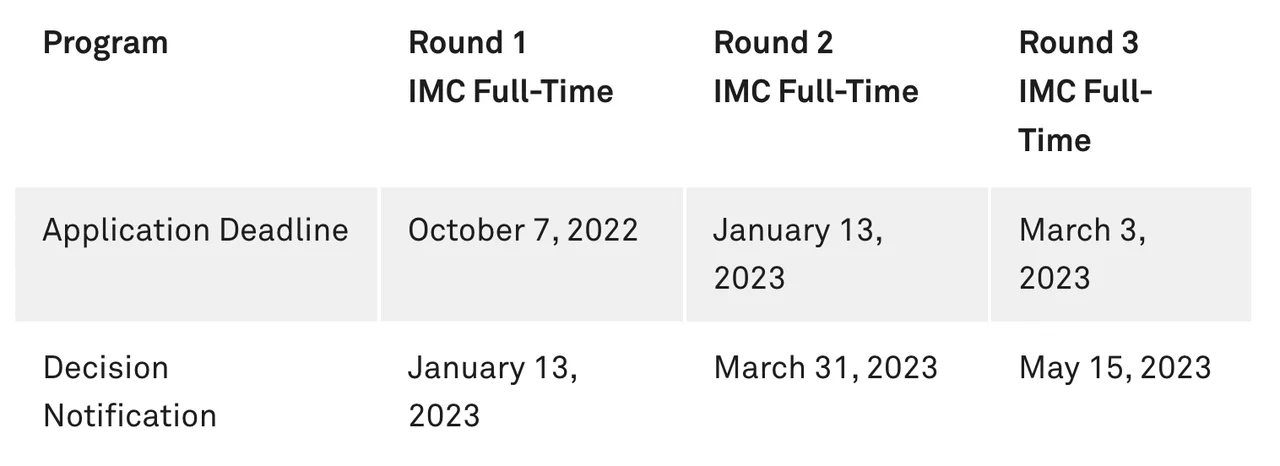Screen dimensions: 1280x466
Task: Click the word "Notification" in the row label
Action: [129, 415]
